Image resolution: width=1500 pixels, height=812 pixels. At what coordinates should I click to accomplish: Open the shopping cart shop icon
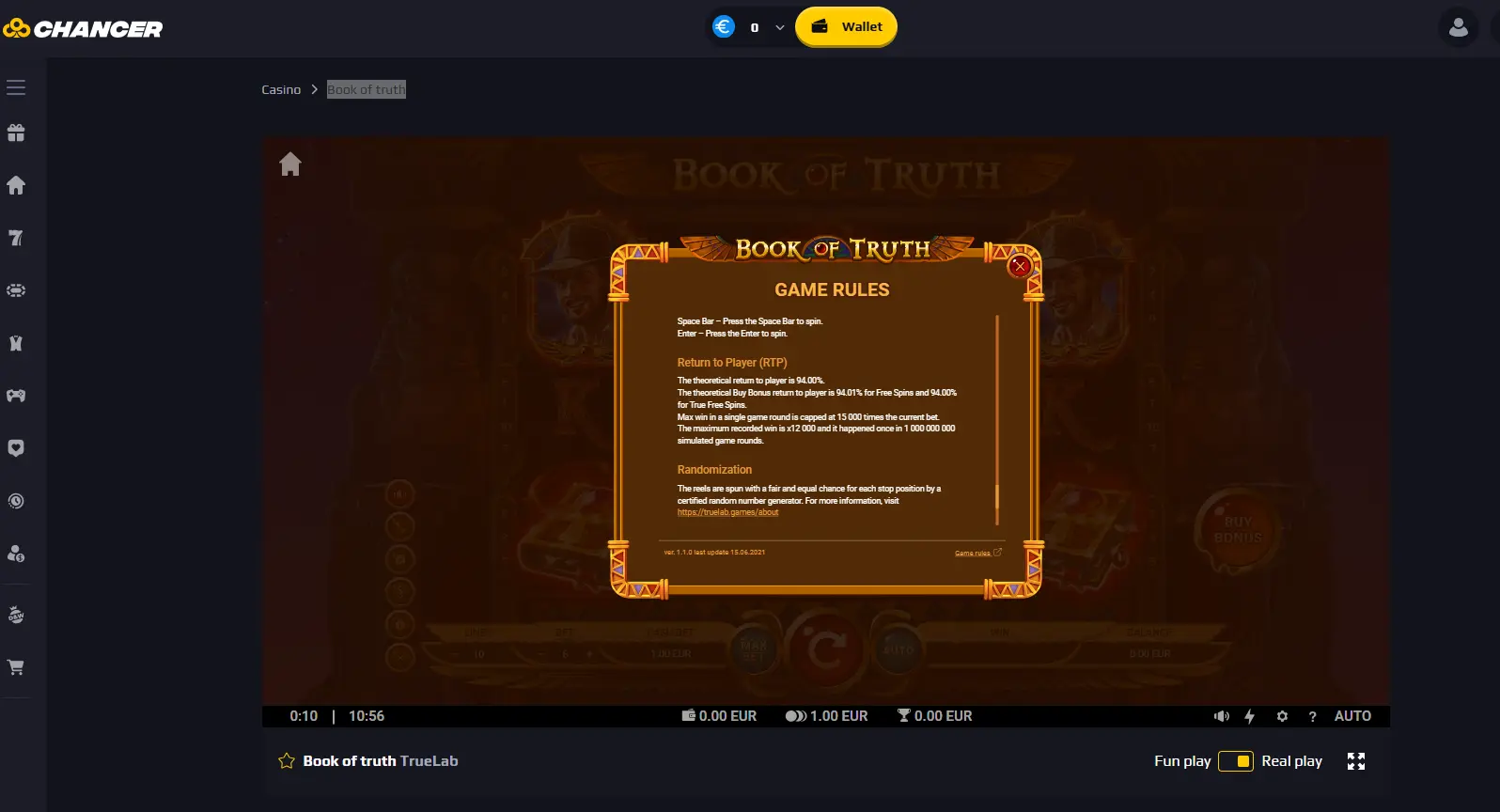coord(16,667)
